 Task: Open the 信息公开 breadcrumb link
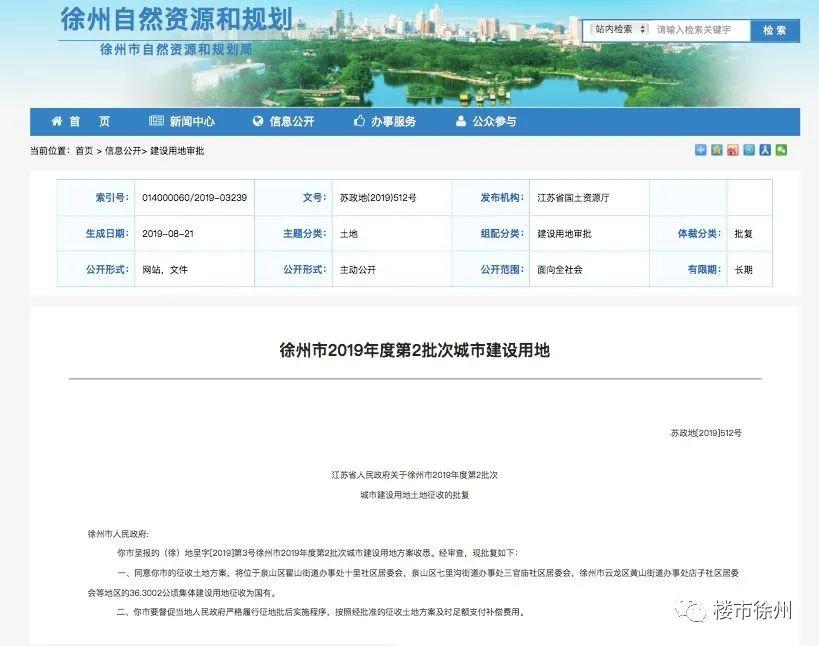pos(123,151)
